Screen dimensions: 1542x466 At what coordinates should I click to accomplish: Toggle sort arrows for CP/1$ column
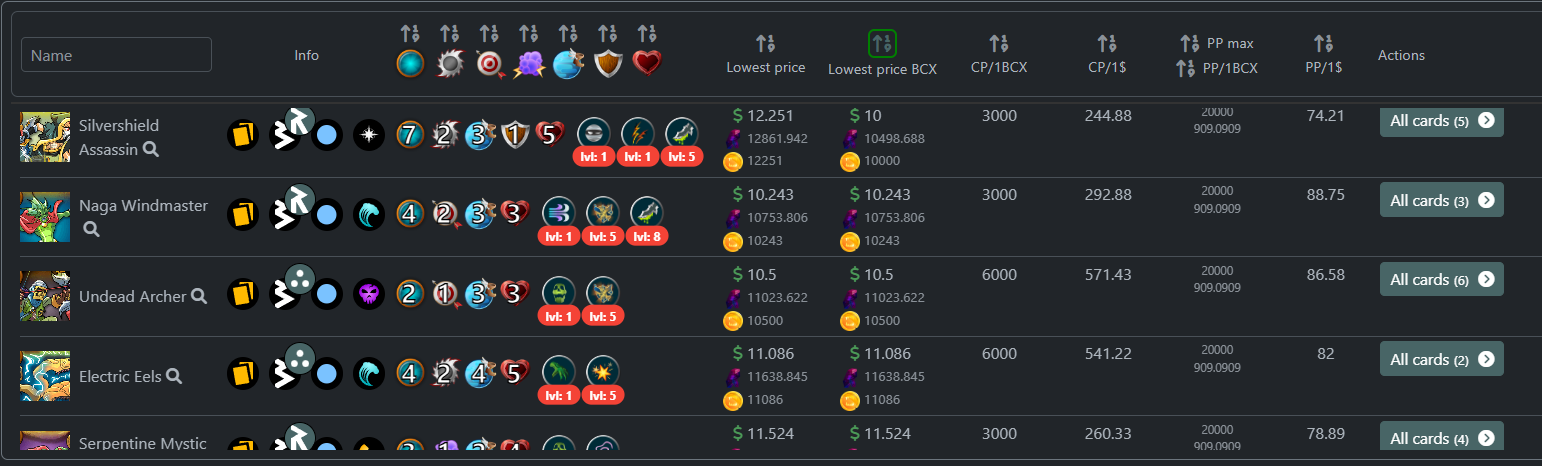pyautogui.click(x=1106, y=43)
